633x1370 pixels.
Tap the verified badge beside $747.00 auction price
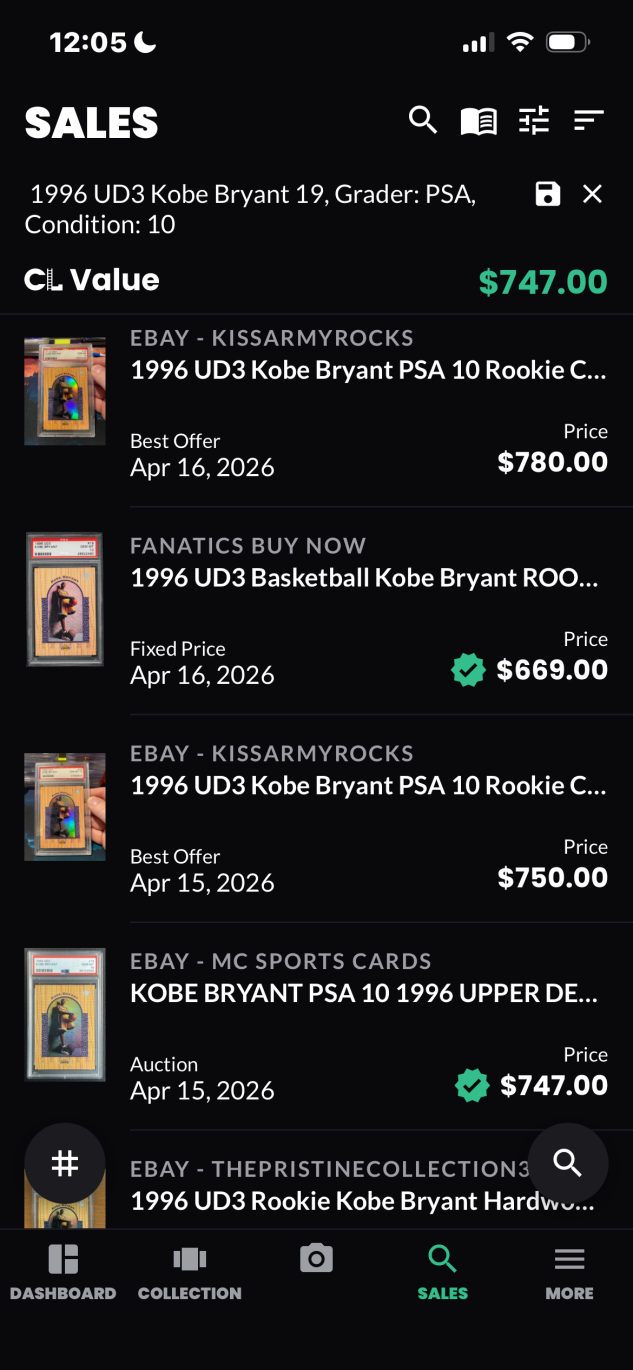472,1085
